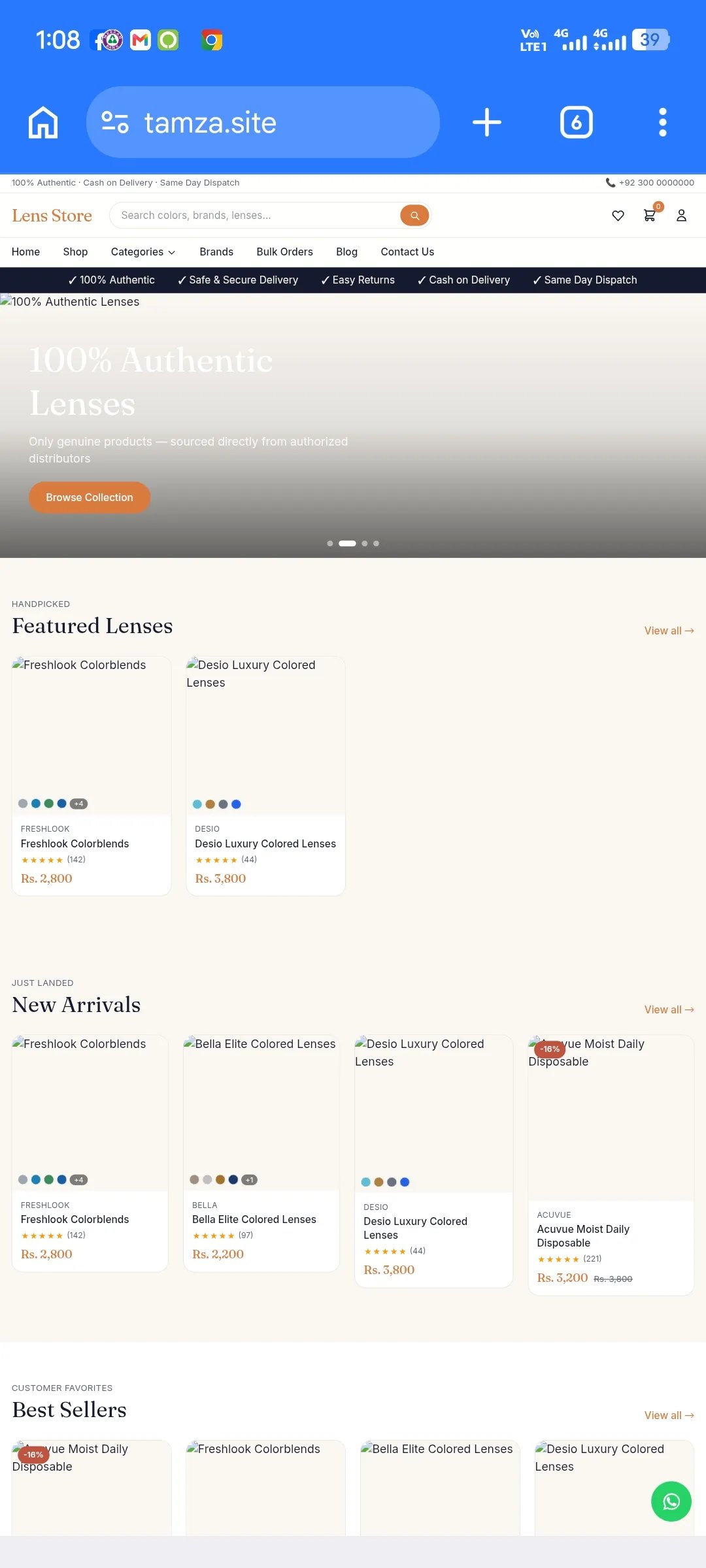Open a new tab with plus icon
The height and width of the screenshot is (1568, 706).
pos(486,122)
